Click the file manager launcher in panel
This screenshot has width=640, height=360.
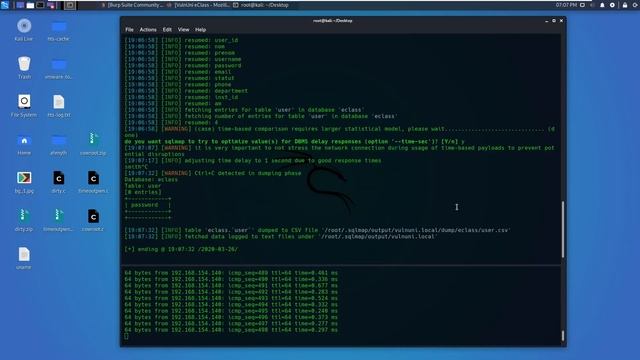(30, 5)
